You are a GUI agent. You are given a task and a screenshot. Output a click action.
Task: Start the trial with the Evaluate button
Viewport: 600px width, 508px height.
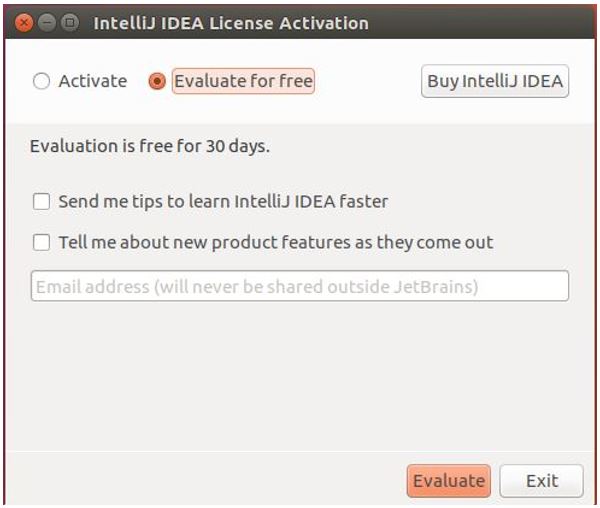click(x=449, y=481)
